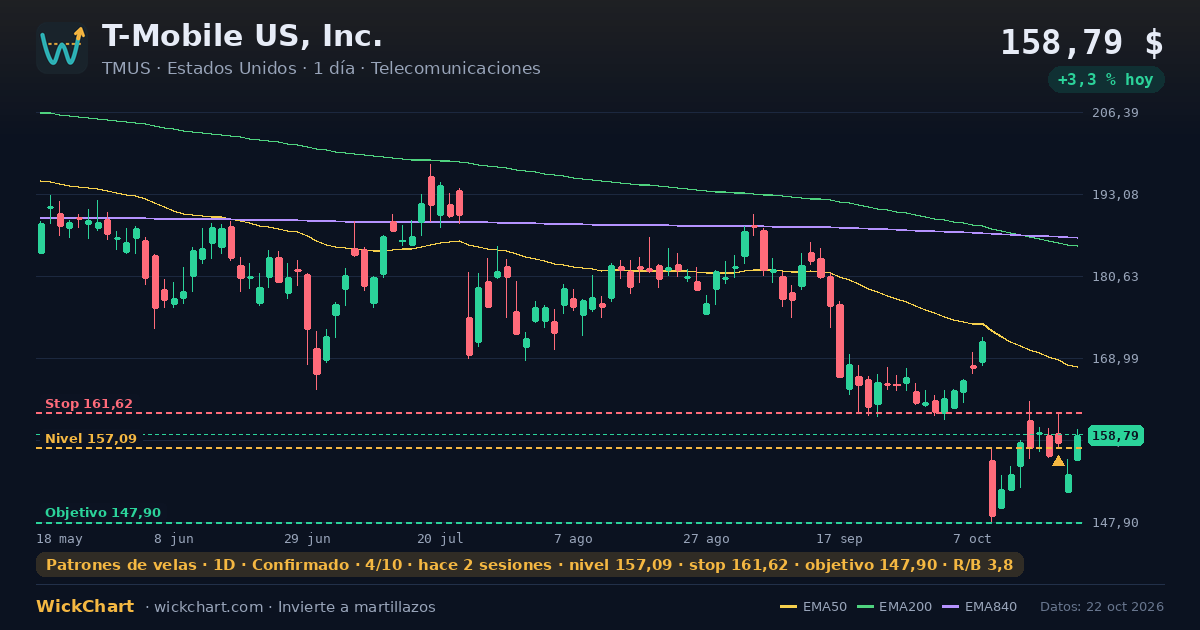The height and width of the screenshot is (630, 1200).
Task: Click the "+3,3 % hoy" change badge
Action: click(x=1106, y=80)
